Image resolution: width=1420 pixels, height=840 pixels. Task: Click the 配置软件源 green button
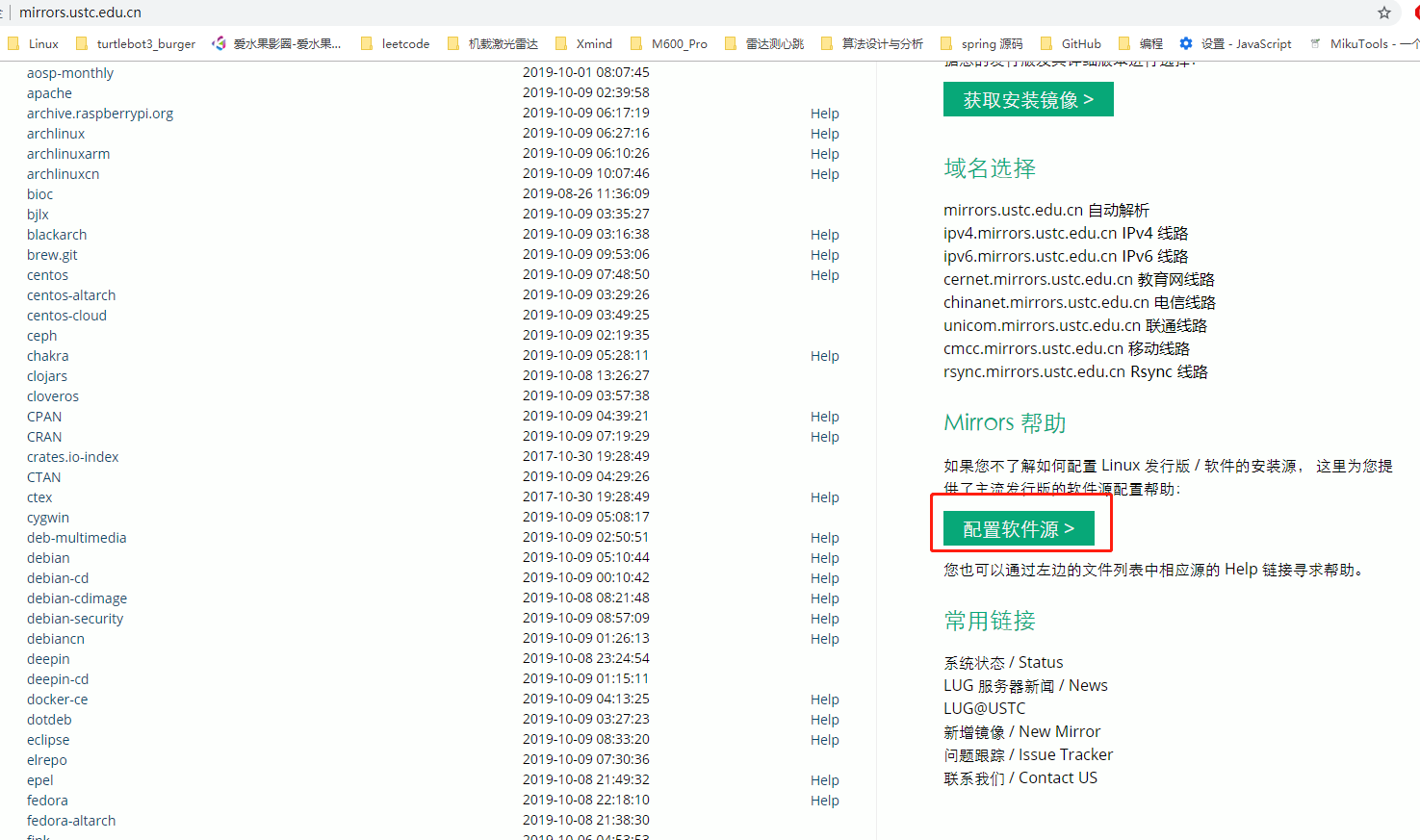click(1019, 528)
